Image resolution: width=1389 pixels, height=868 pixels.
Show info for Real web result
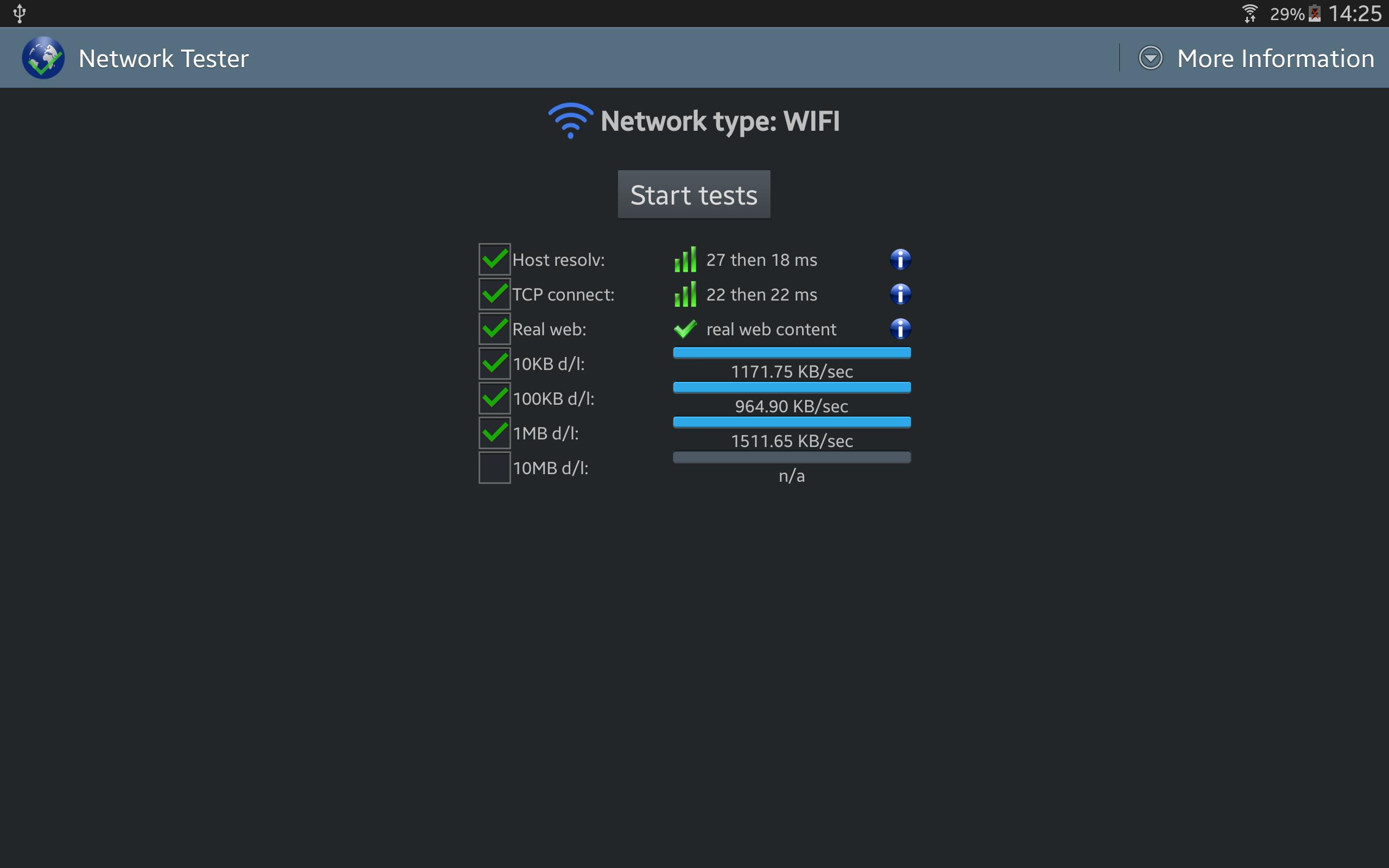pyautogui.click(x=900, y=329)
